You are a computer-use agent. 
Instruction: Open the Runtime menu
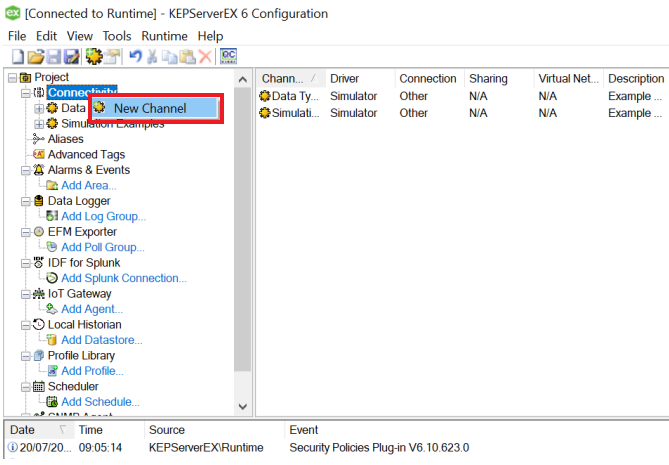point(165,35)
